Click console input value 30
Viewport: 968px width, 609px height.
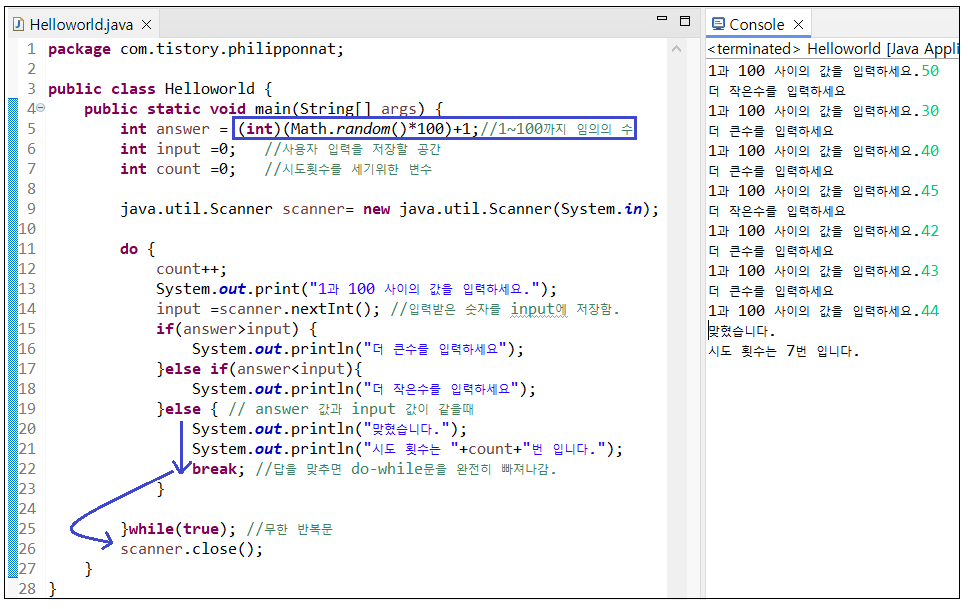click(930, 111)
